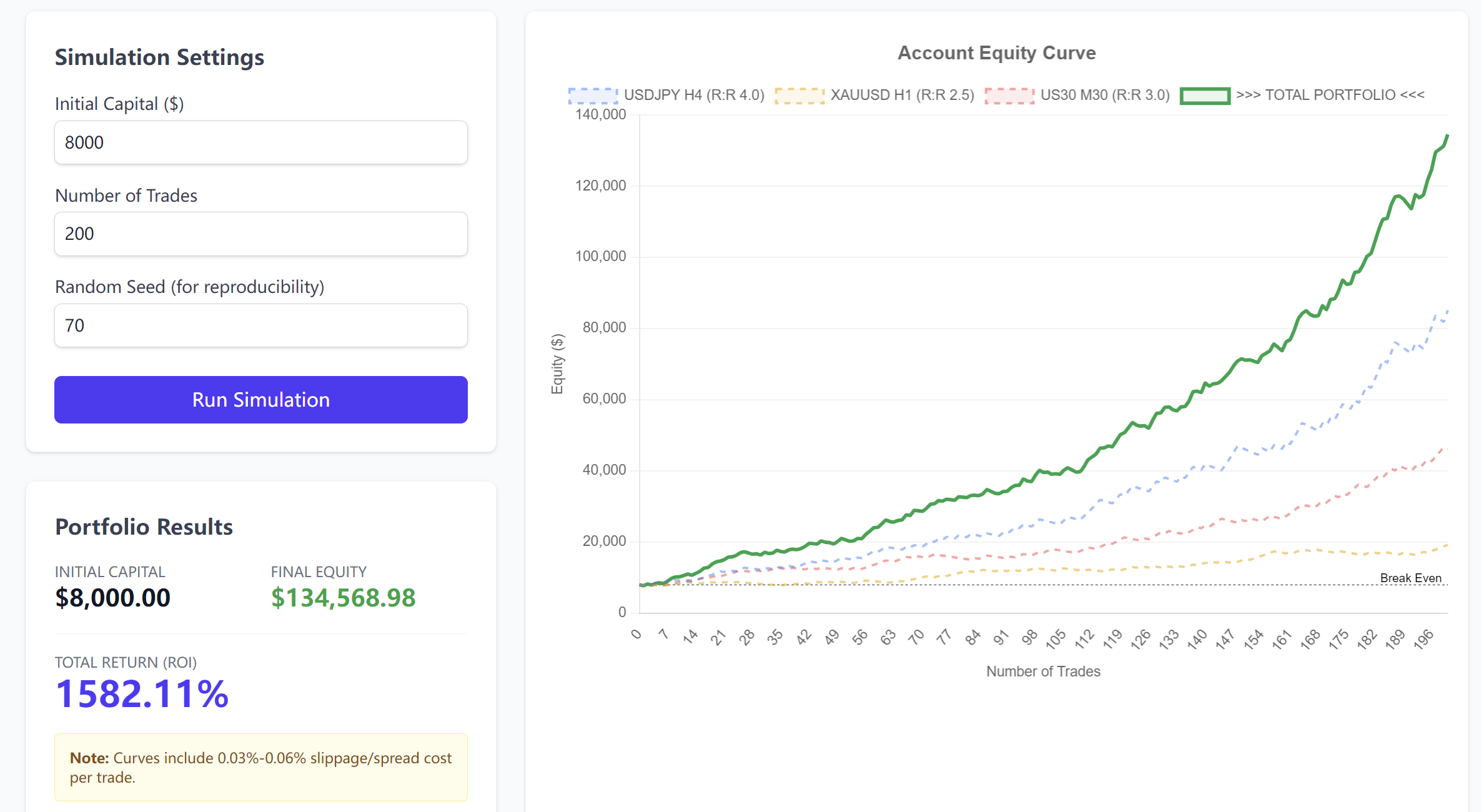Click the 140,000 equity axis label
Image resolution: width=1481 pixels, height=812 pixels.
600,114
